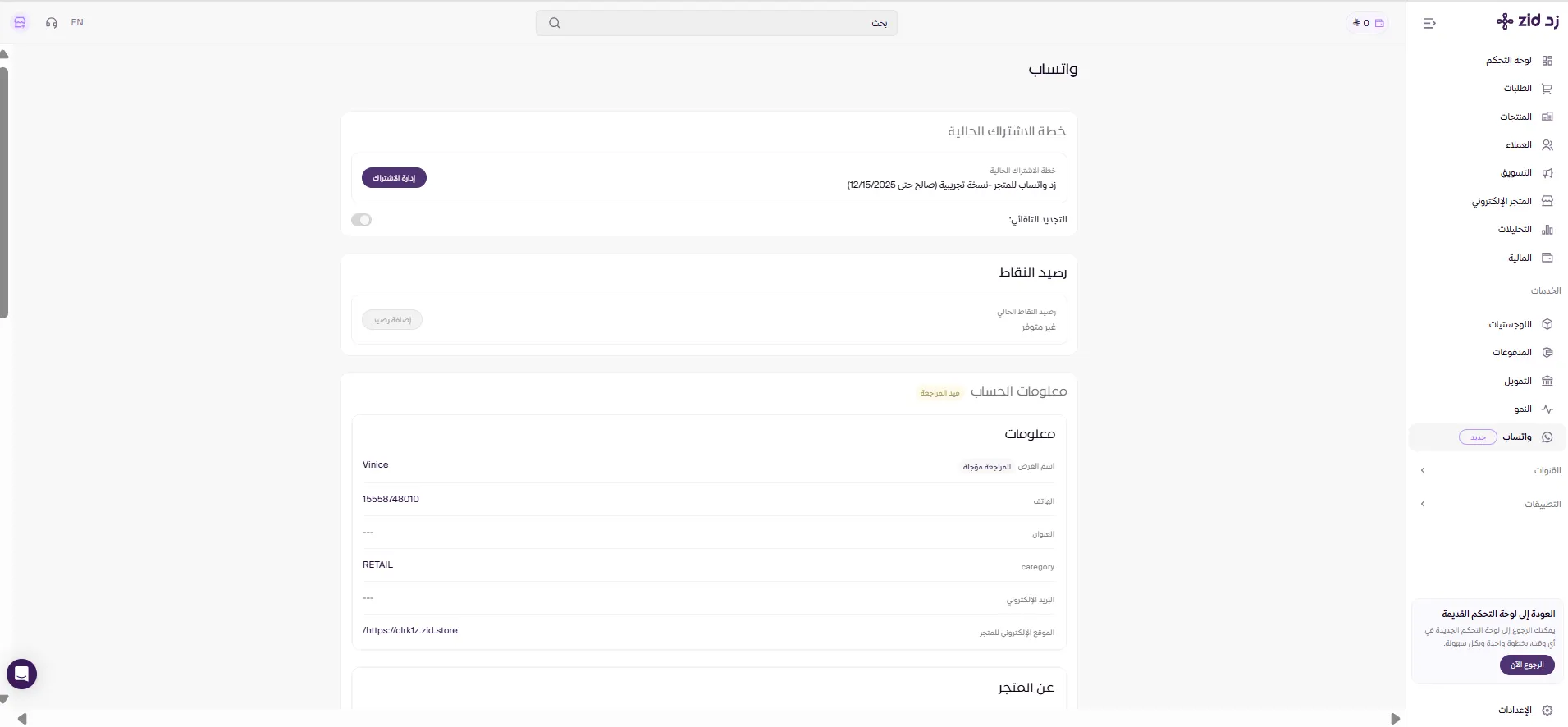Image resolution: width=1568 pixels, height=727 pixels.
Task: Open the Payments menu item (المدفوعات)
Action: click(x=1512, y=352)
